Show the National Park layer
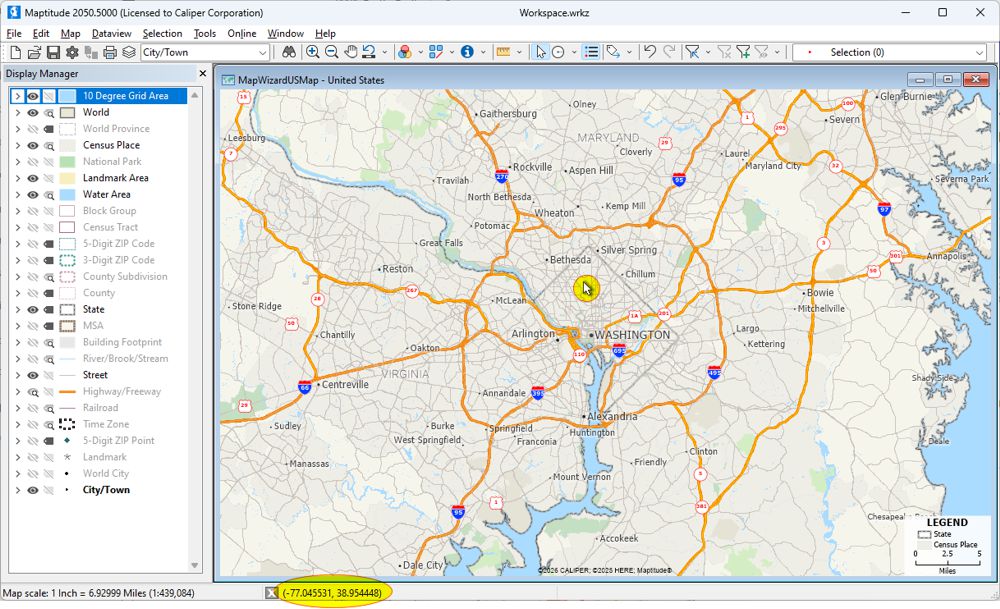 pos(33,162)
